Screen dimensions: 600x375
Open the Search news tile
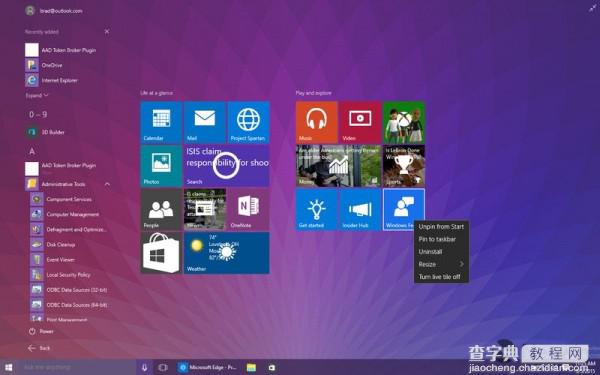pos(227,166)
